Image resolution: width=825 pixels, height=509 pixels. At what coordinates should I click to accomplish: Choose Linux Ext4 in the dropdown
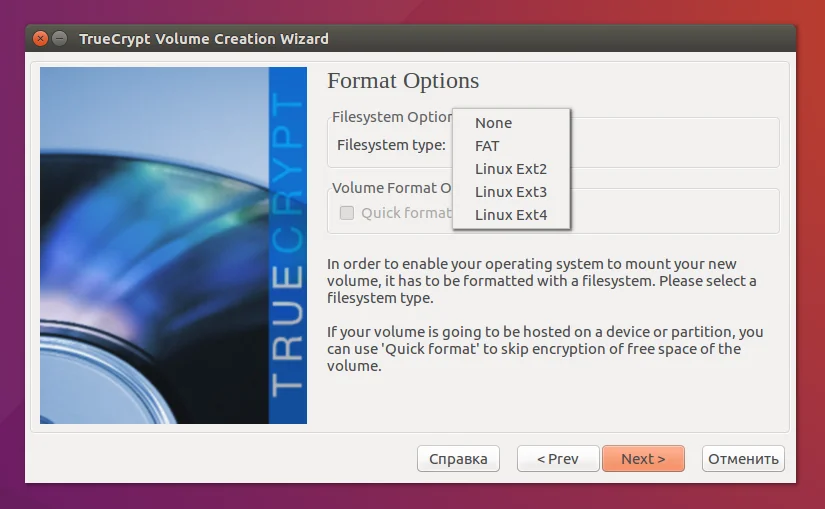coord(511,215)
